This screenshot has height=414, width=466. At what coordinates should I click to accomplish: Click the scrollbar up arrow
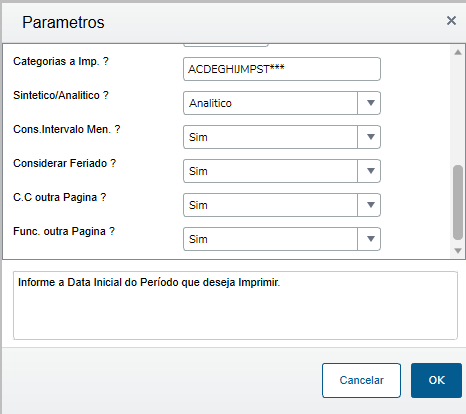pyautogui.click(x=458, y=52)
